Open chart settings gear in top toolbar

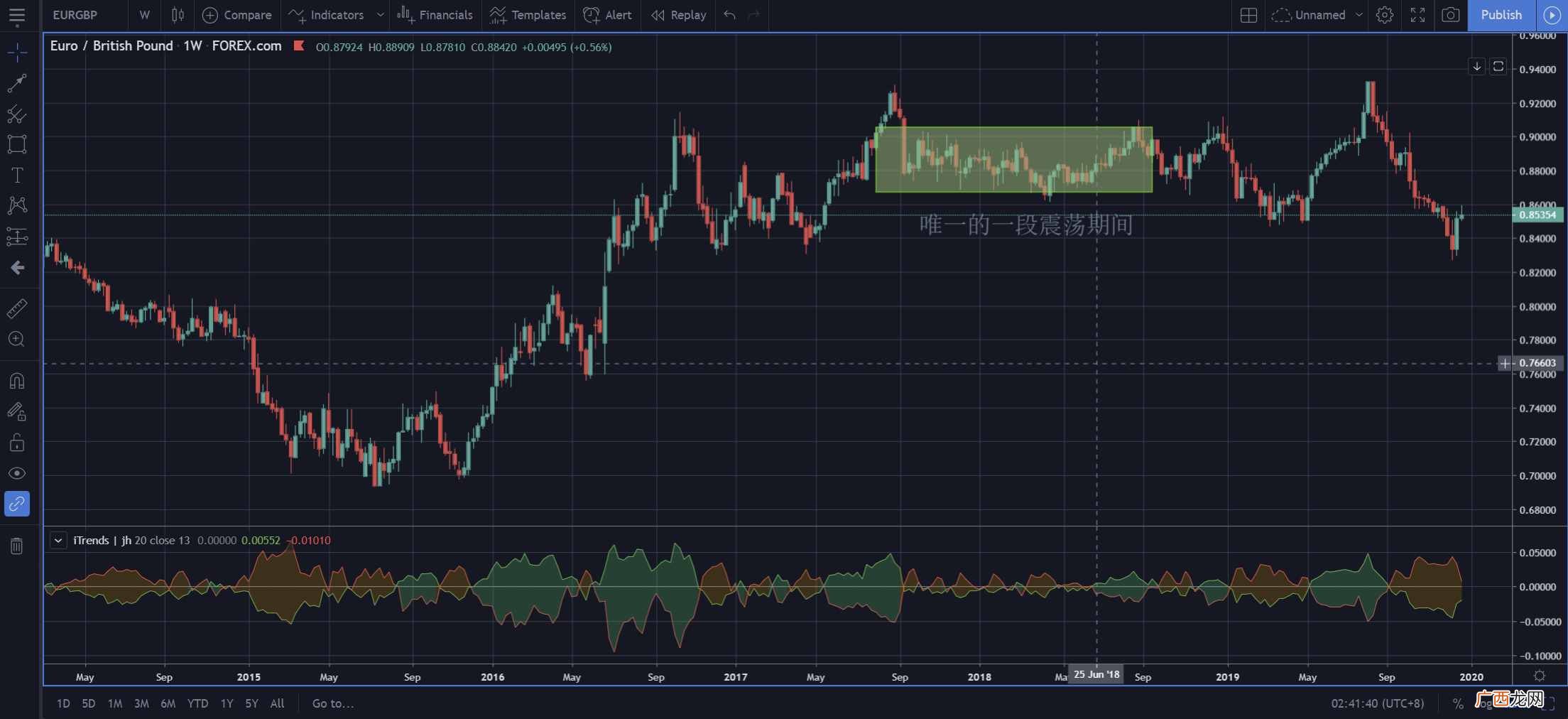pyautogui.click(x=1385, y=15)
